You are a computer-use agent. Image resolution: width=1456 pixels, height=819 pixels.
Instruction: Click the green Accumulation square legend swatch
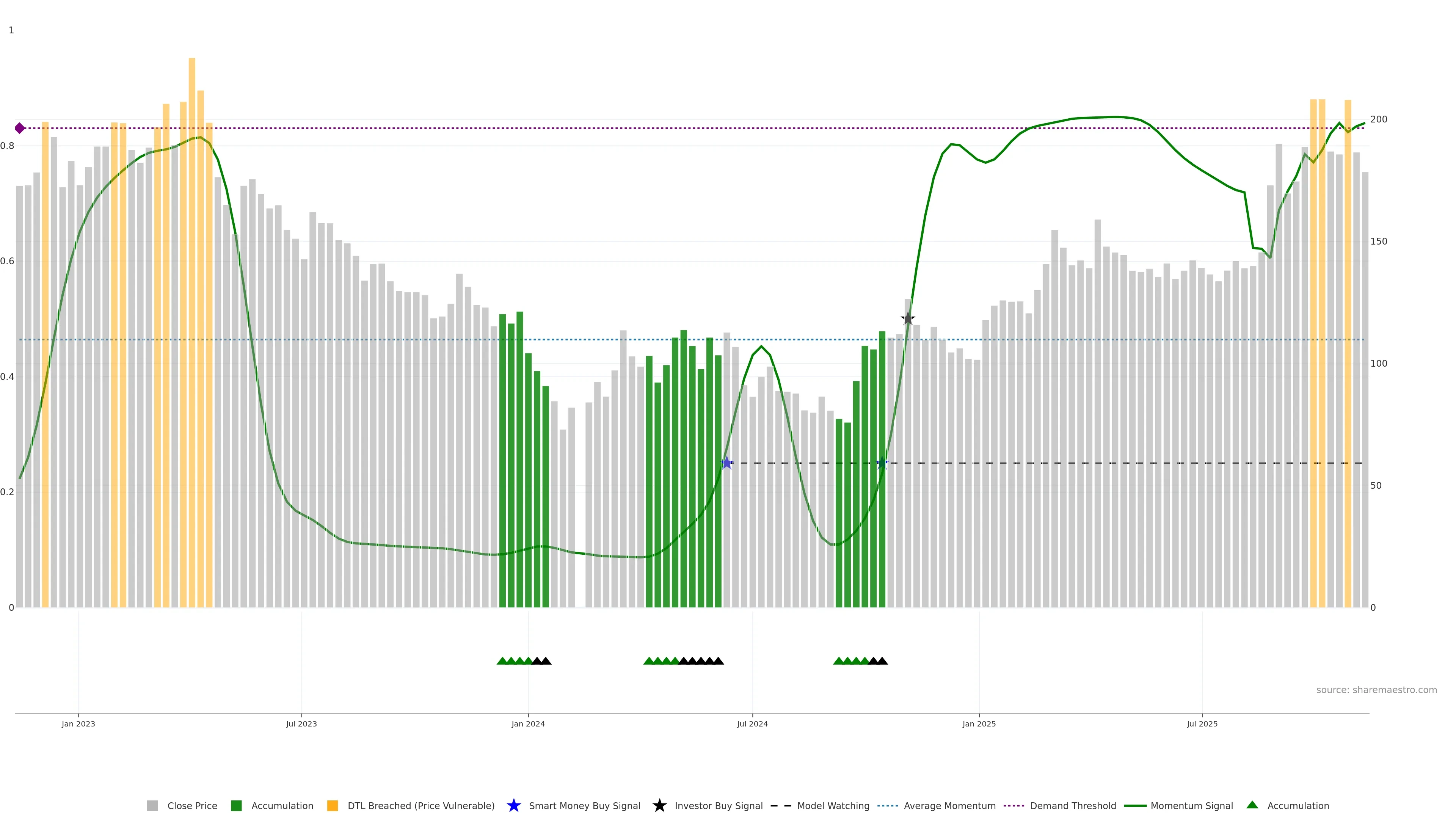coord(236,806)
